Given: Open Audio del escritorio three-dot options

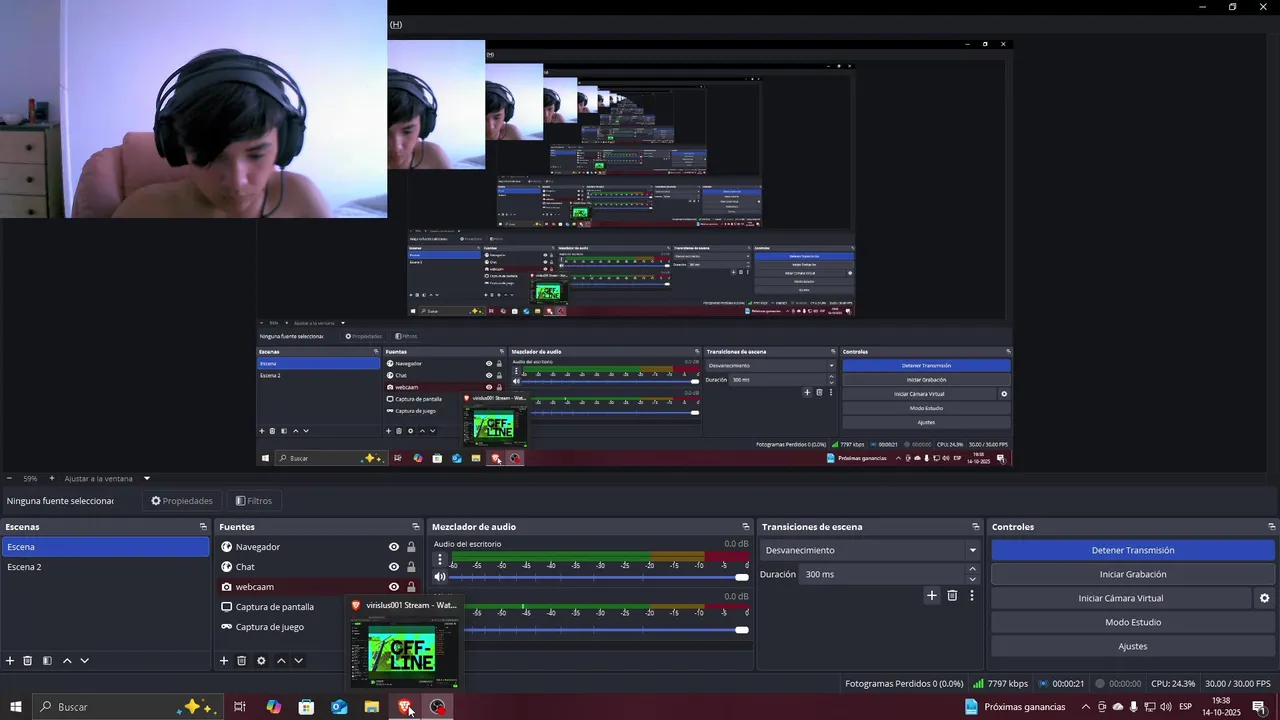Looking at the screenshot, I should point(440,560).
